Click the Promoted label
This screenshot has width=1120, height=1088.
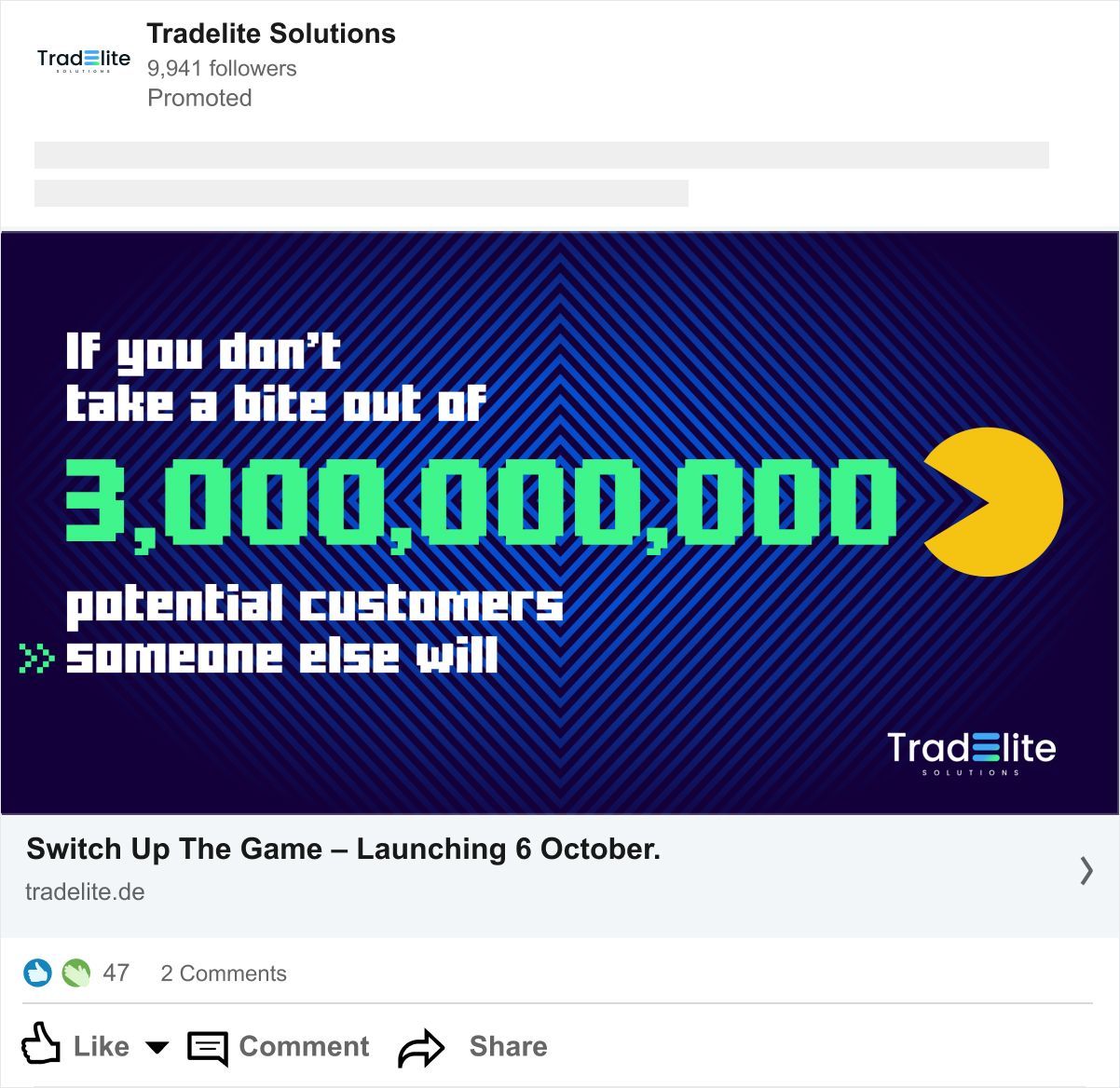199,98
